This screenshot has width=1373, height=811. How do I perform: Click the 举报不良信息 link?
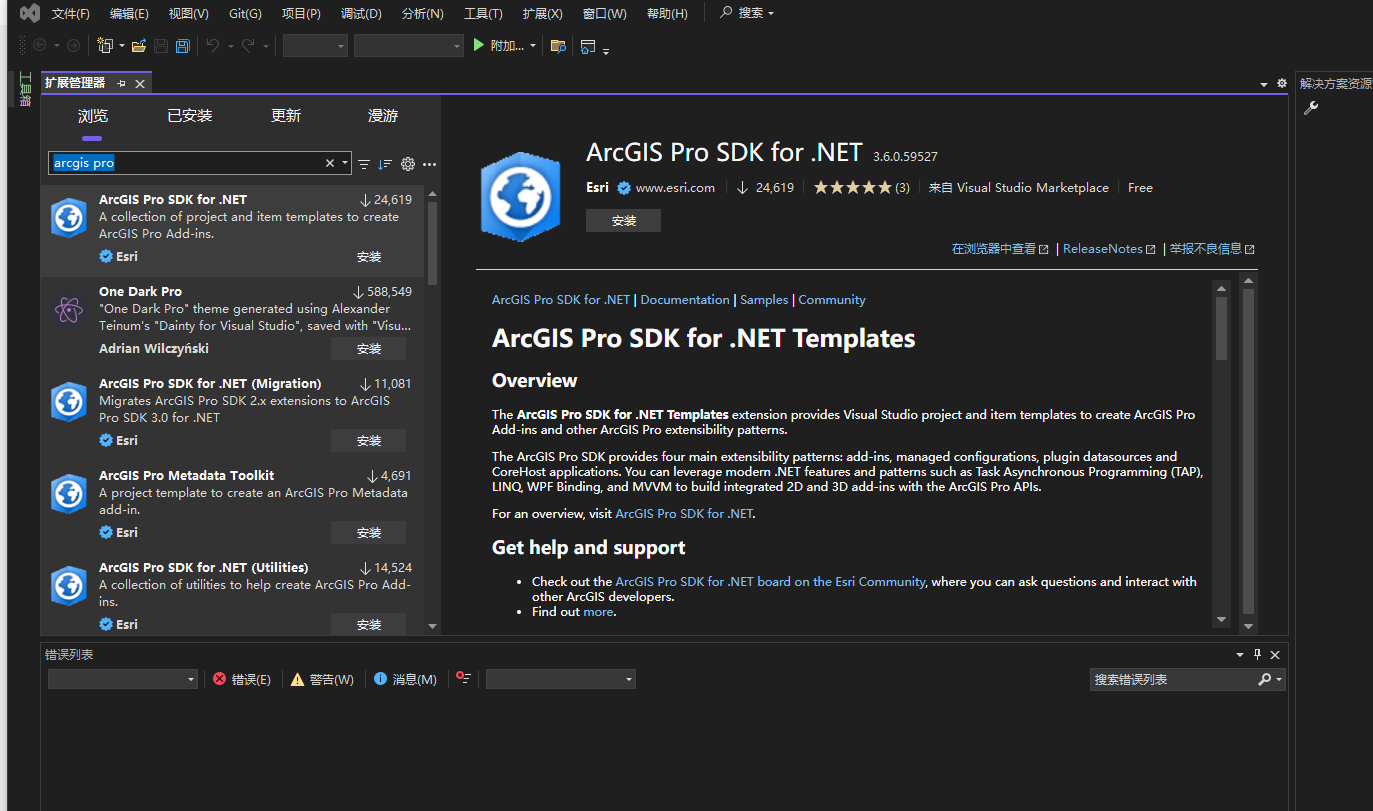click(1212, 249)
